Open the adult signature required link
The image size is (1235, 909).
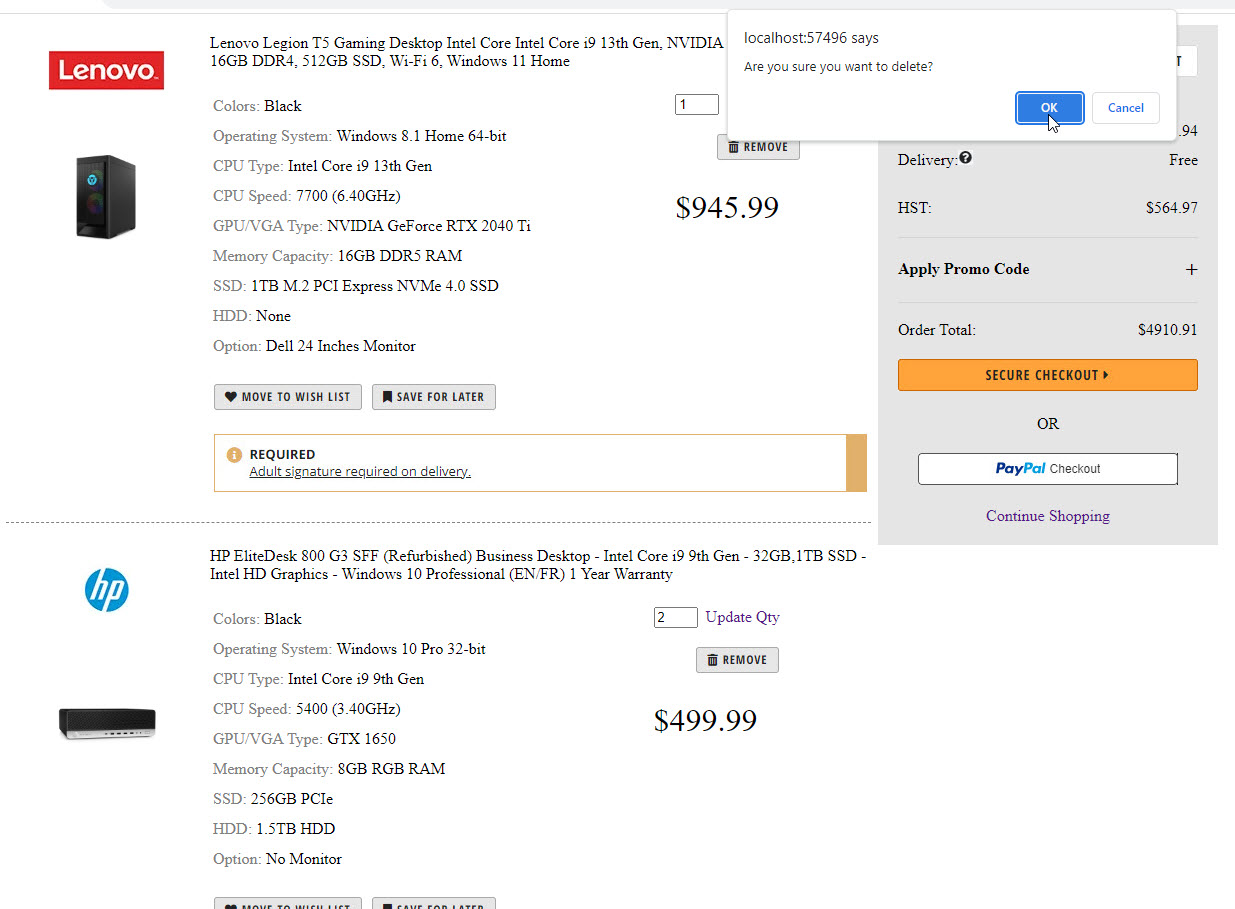click(360, 472)
